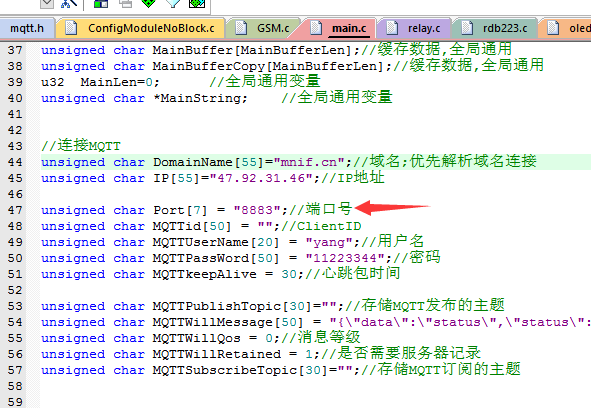
Task: Click line number 44 in the gutter
Action: (15, 162)
